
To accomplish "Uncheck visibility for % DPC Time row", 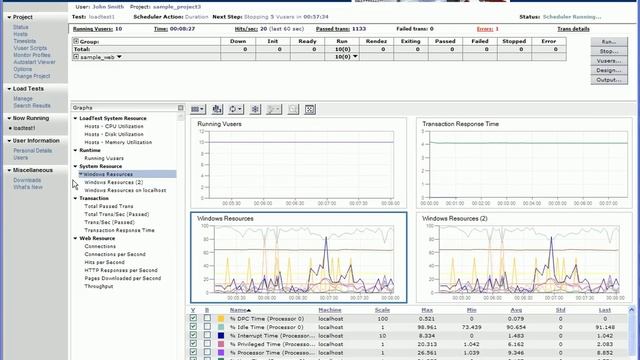I will [x=193, y=318].
